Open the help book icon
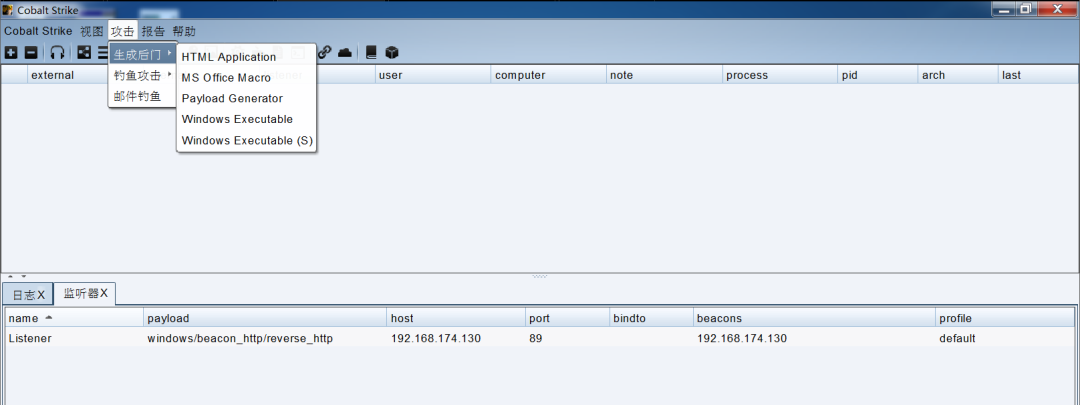Screen dimensions: 1080x405 point(371,52)
